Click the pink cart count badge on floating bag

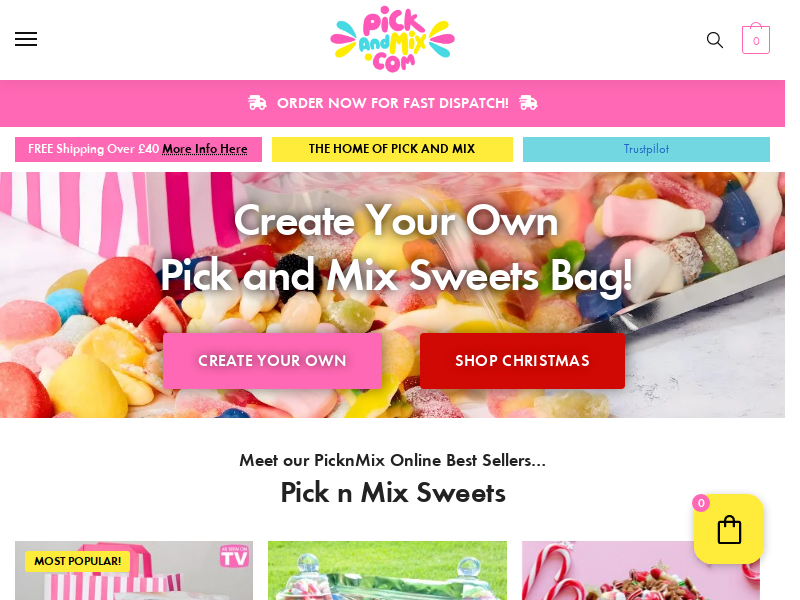[701, 503]
